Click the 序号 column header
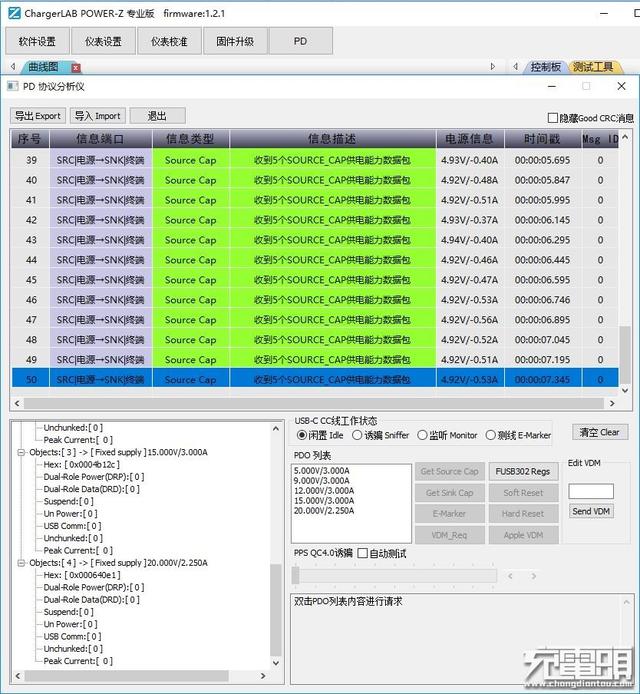 [x=31, y=139]
